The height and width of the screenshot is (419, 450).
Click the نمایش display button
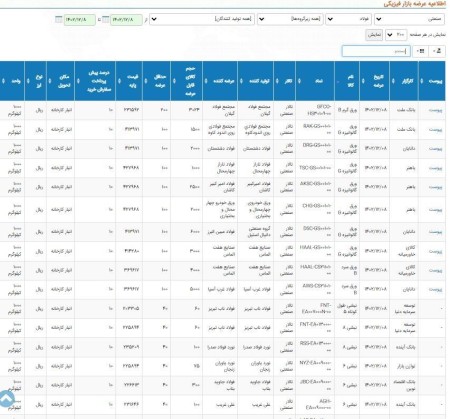tap(374, 35)
